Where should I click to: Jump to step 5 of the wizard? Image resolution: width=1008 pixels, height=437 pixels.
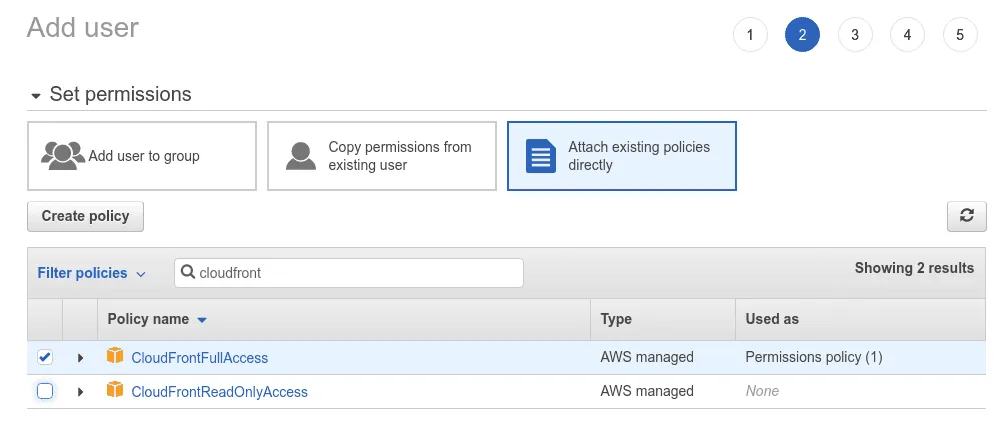[x=960, y=35]
